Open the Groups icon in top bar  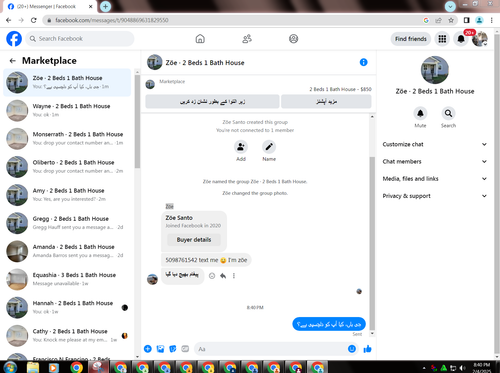point(293,39)
